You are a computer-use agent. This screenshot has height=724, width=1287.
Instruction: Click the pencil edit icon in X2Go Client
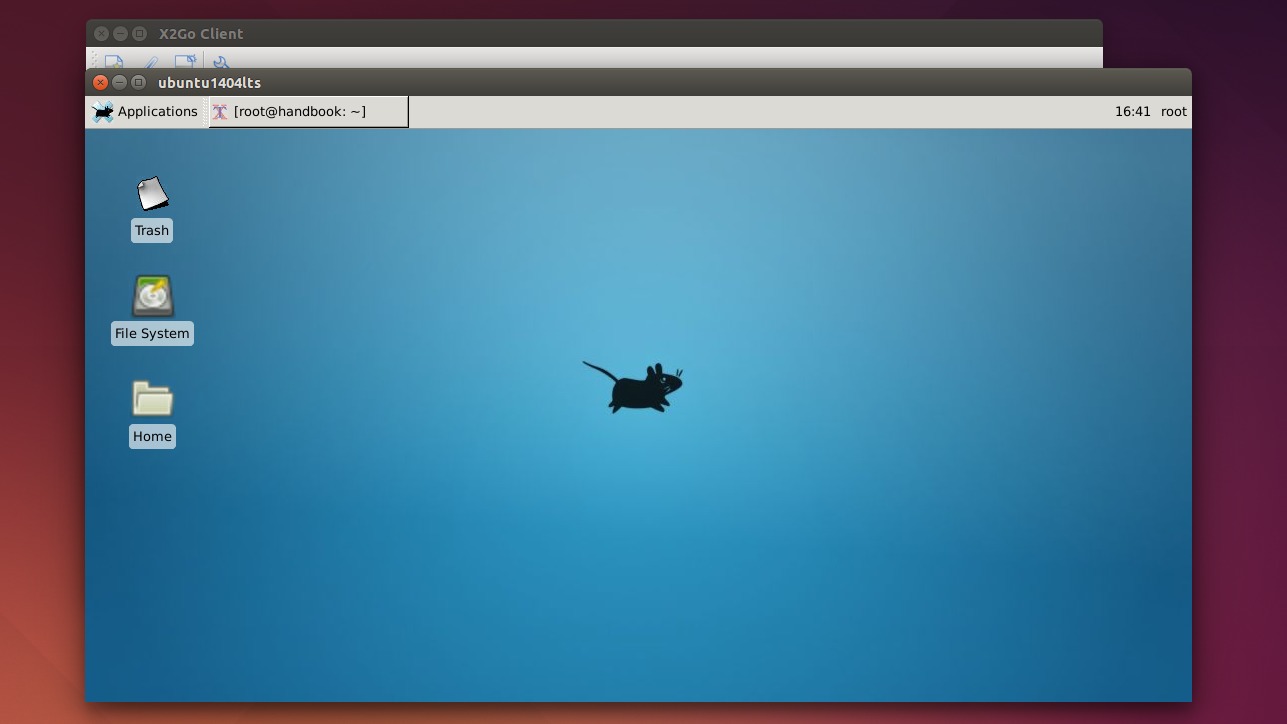pos(150,62)
